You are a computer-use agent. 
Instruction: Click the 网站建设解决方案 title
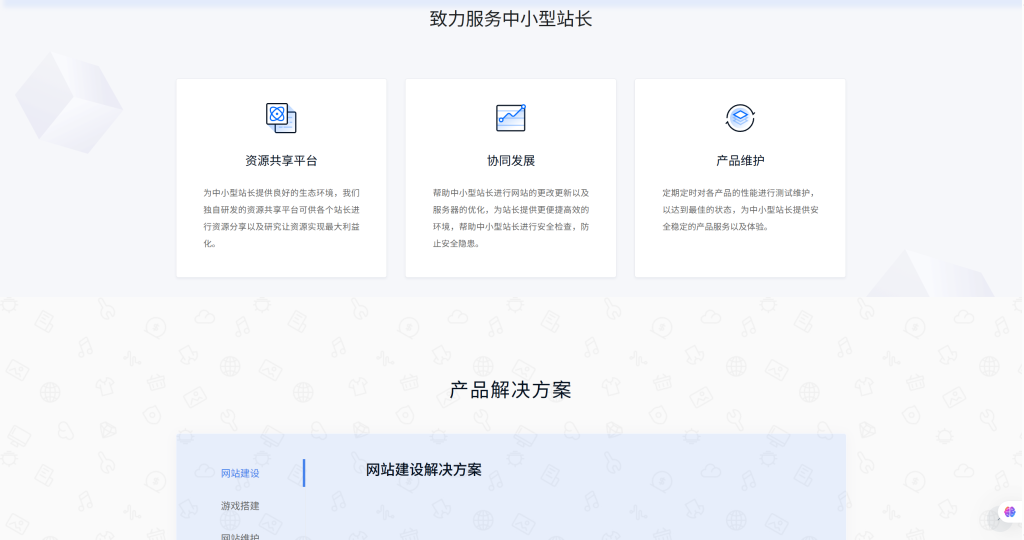423,470
